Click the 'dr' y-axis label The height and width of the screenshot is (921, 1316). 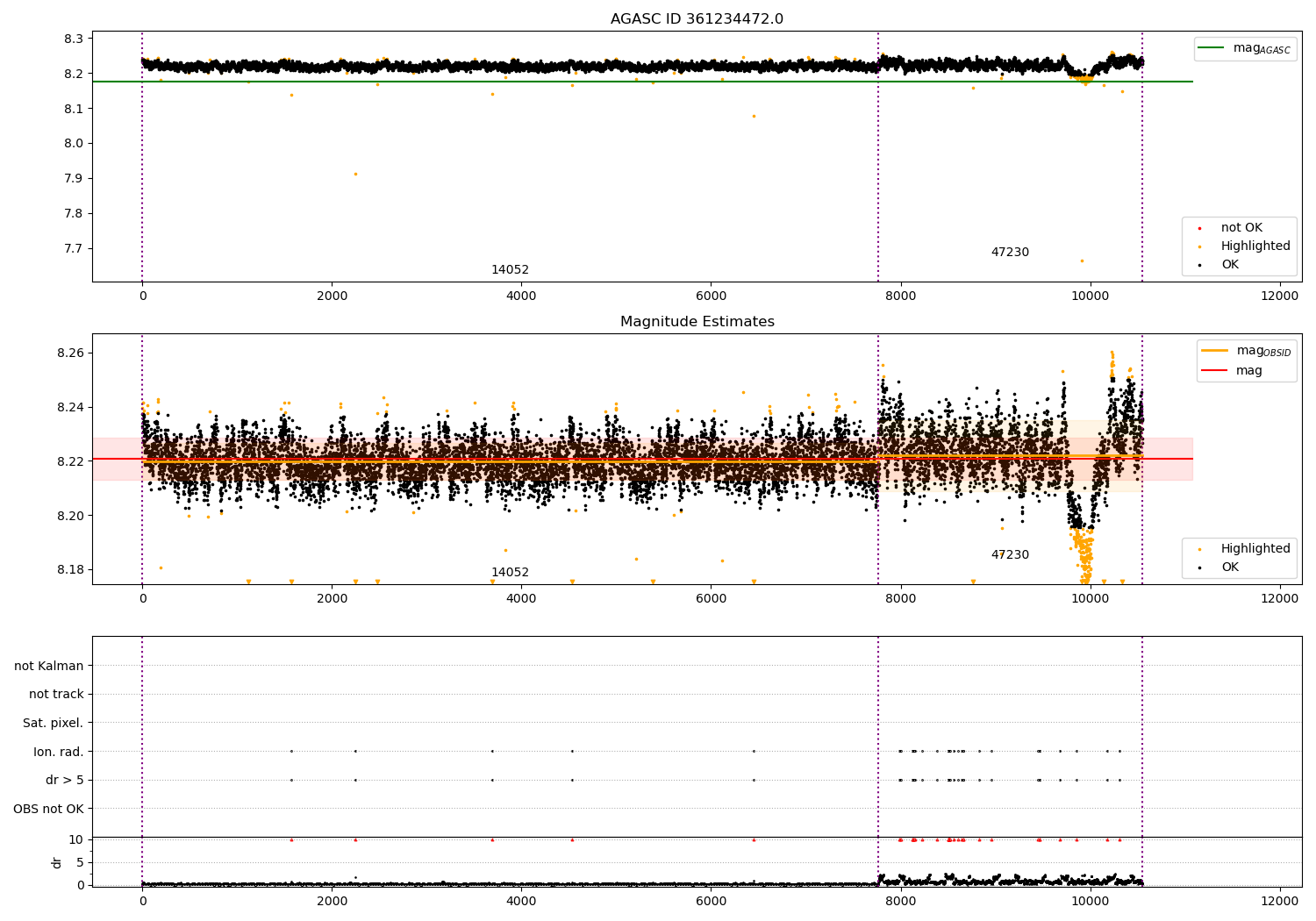pos(57,862)
